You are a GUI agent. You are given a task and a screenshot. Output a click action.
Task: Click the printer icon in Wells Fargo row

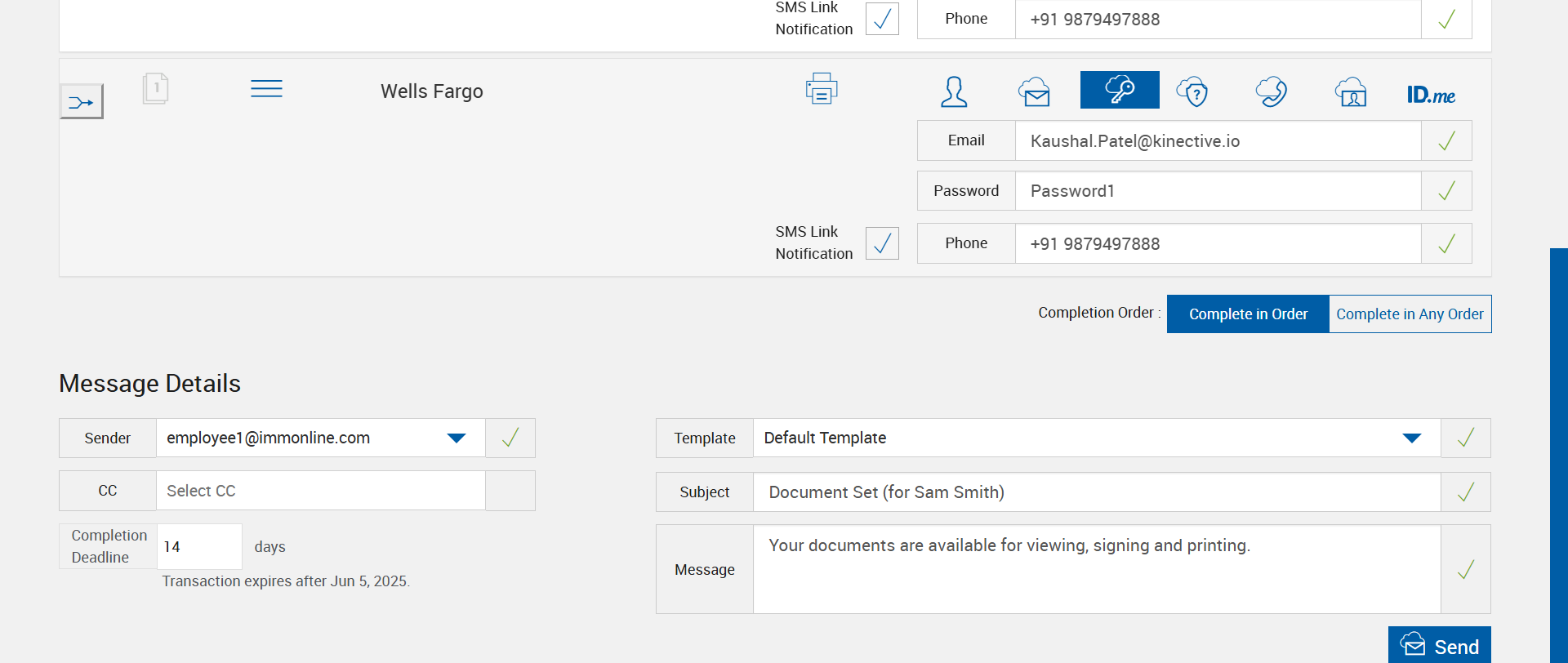[x=822, y=89]
